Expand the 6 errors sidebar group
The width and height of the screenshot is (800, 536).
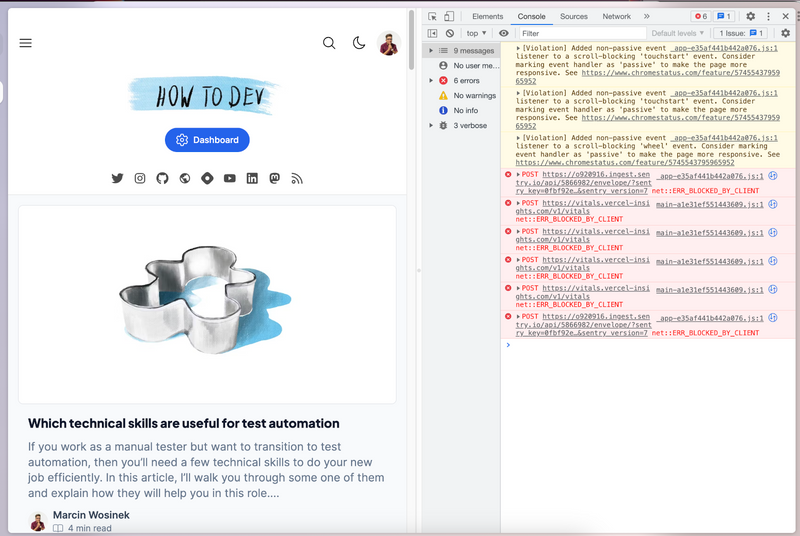[x=431, y=80]
